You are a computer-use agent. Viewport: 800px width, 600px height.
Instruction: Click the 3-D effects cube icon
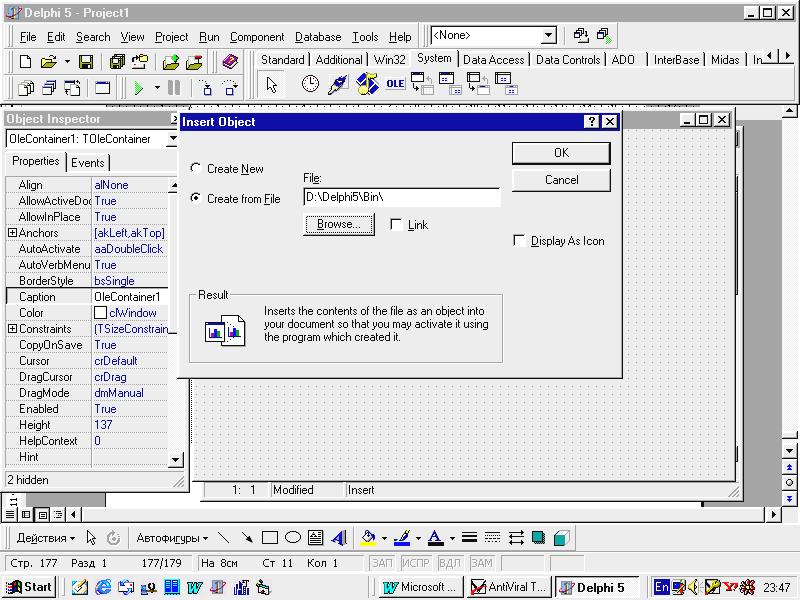click(x=561, y=538)
